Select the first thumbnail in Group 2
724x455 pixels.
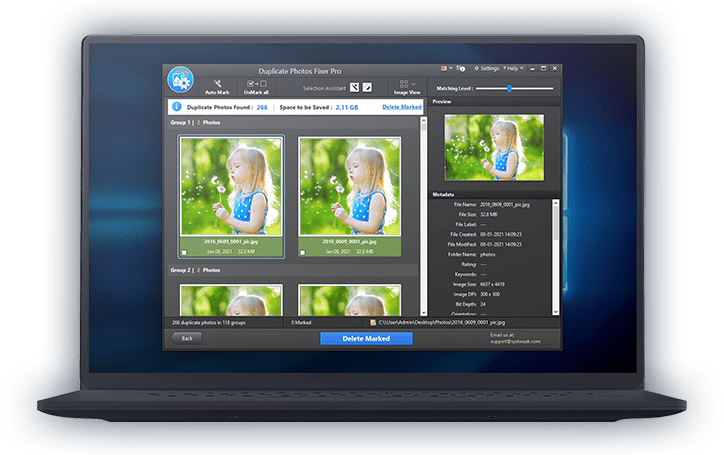(x=231, y=299)
